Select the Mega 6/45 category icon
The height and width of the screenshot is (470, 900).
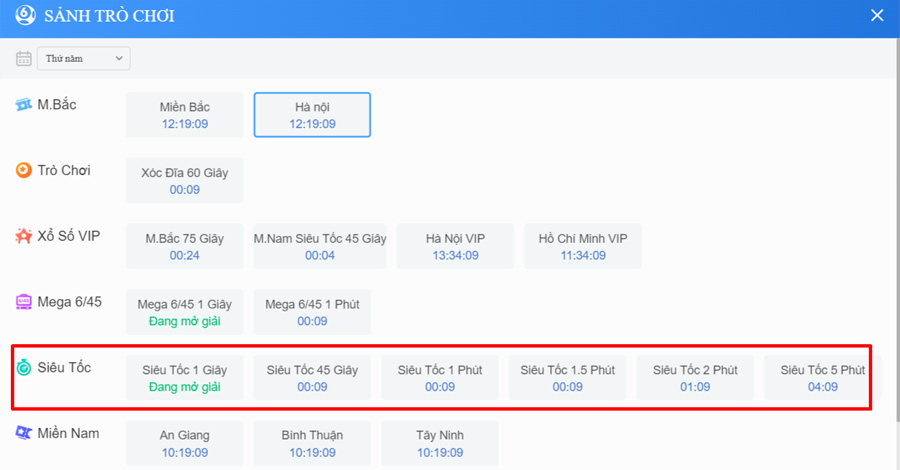pyautogui.click(x=24, y=301)
